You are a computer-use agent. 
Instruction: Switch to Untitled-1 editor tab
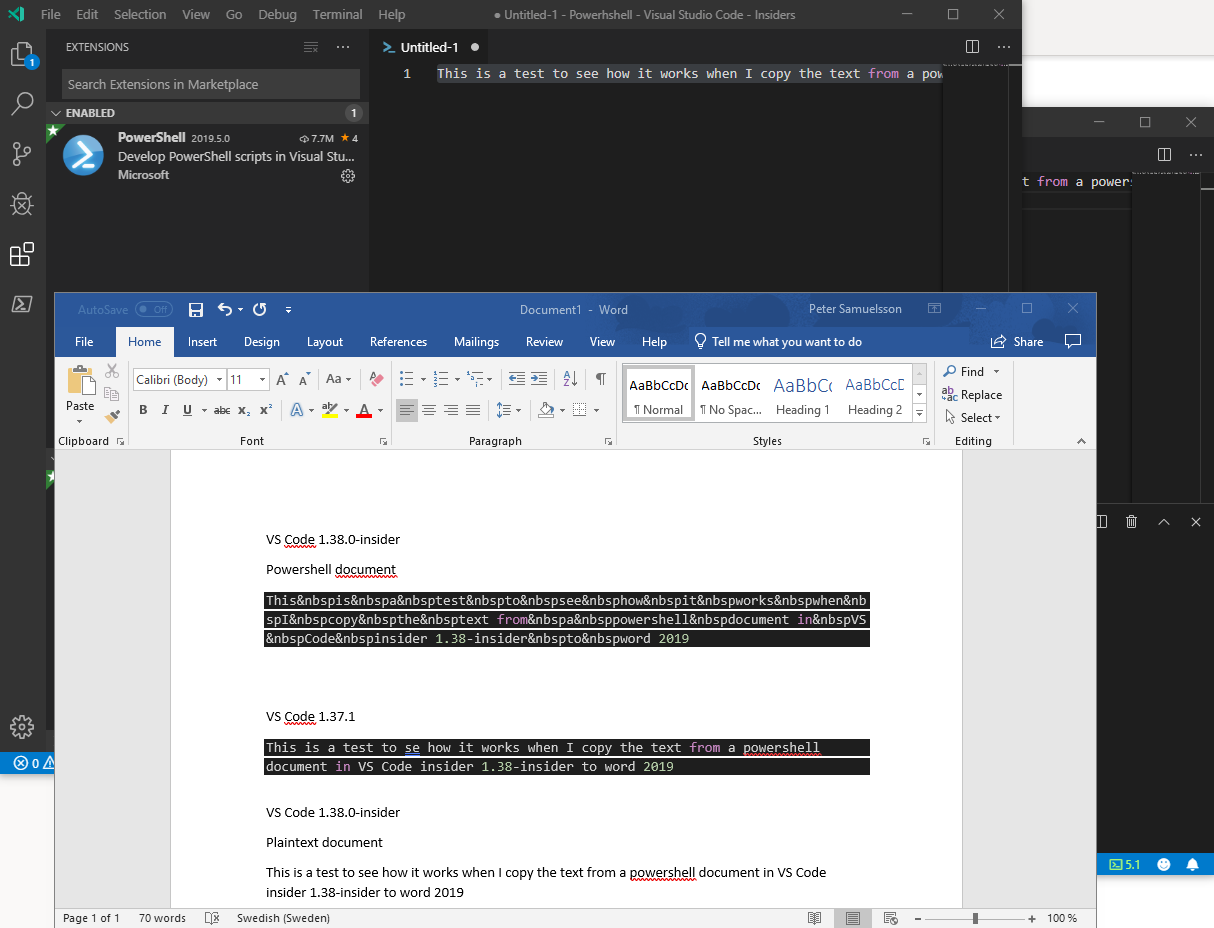point(429,47)
